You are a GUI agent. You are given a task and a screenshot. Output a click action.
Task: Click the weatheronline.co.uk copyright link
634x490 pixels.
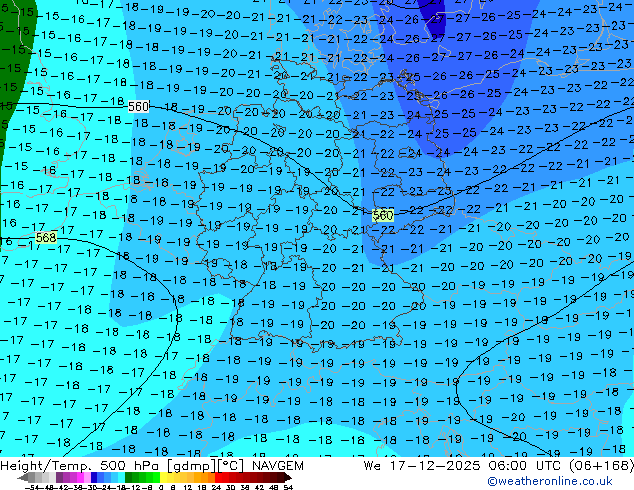click(549, 481)
